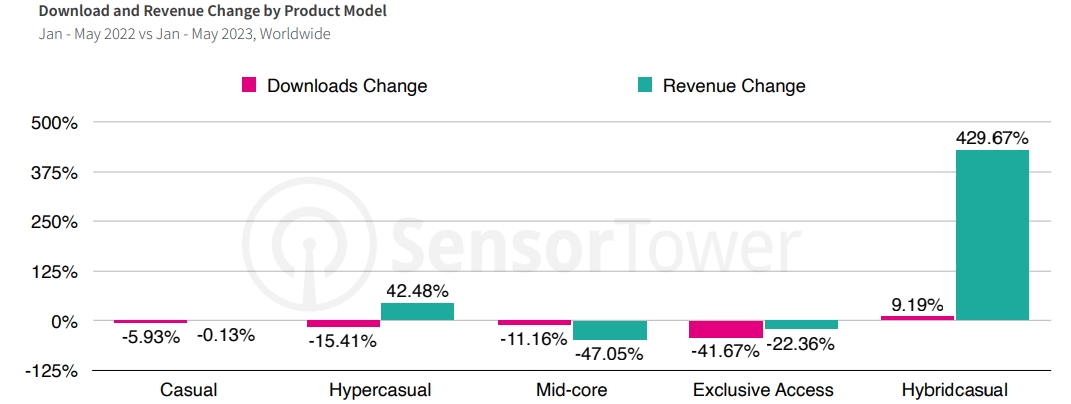Click the Hybridcasual category axis label
The image size is (1071, 404).
[953, 390]
